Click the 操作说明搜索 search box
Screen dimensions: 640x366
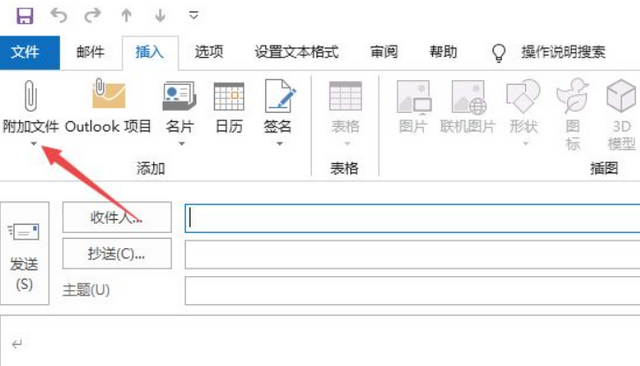pyautogui.click(x=563, y=52)
